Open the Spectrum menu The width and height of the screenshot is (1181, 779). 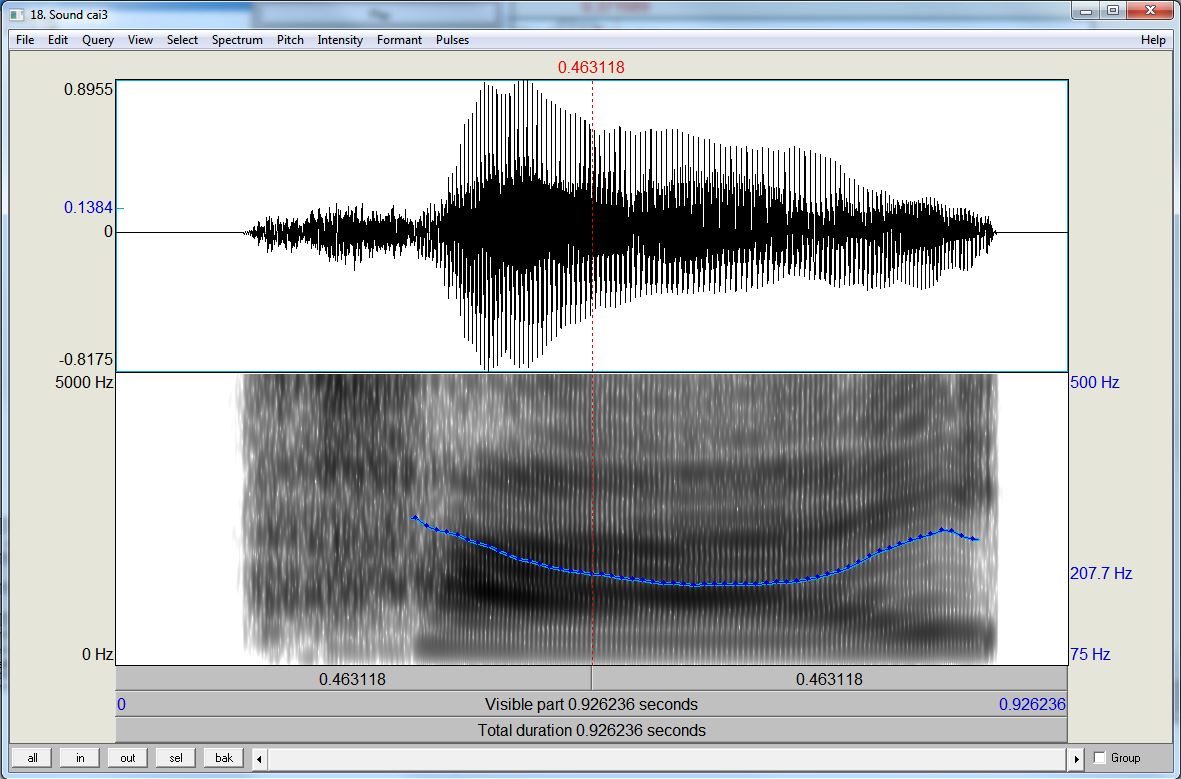coord(237,40)
